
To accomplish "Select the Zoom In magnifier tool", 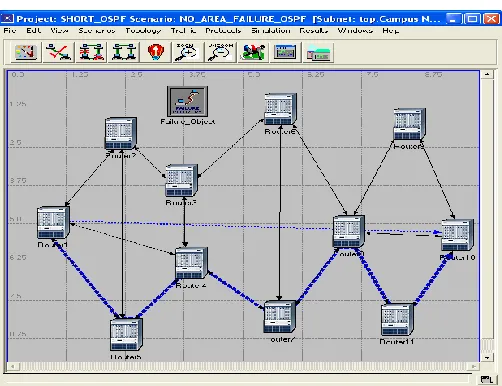I will [x=188, y=52].
